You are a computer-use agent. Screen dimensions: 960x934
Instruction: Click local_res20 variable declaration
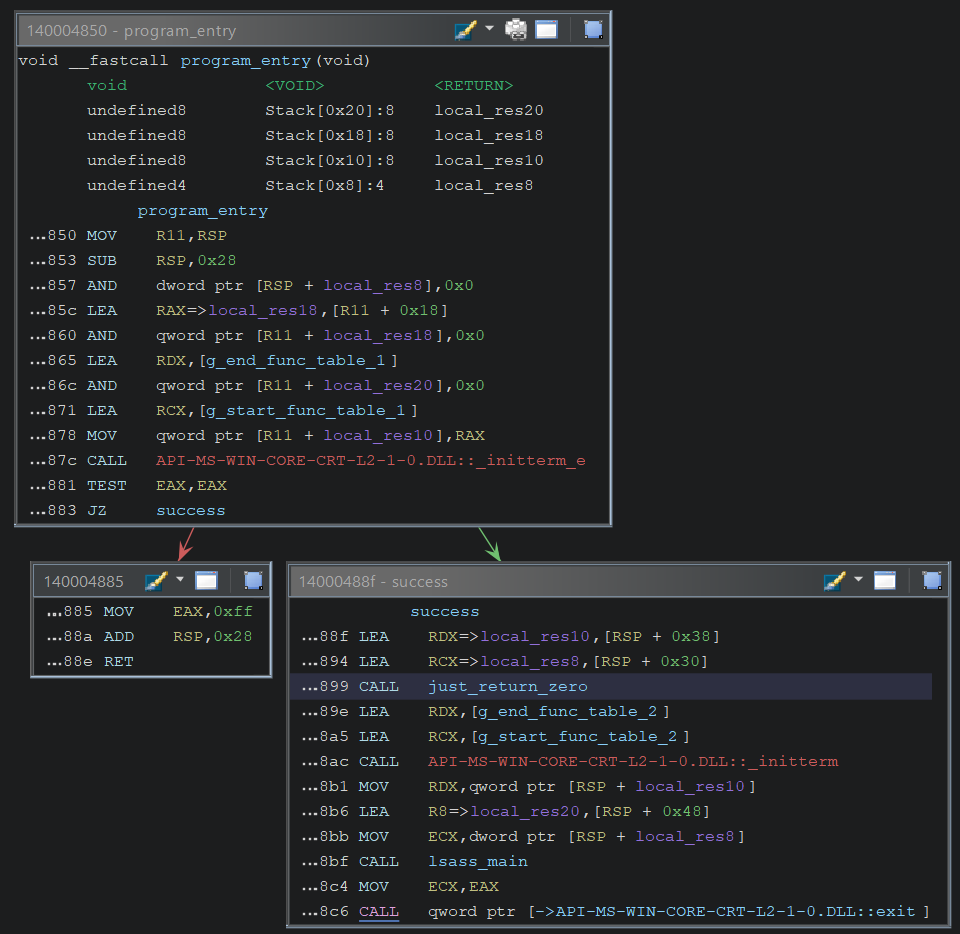(489, 111)
